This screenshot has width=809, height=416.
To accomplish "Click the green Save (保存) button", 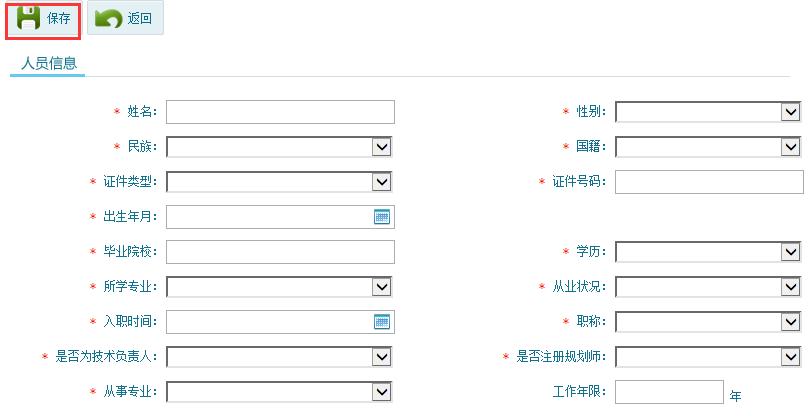I will [44, 19].
